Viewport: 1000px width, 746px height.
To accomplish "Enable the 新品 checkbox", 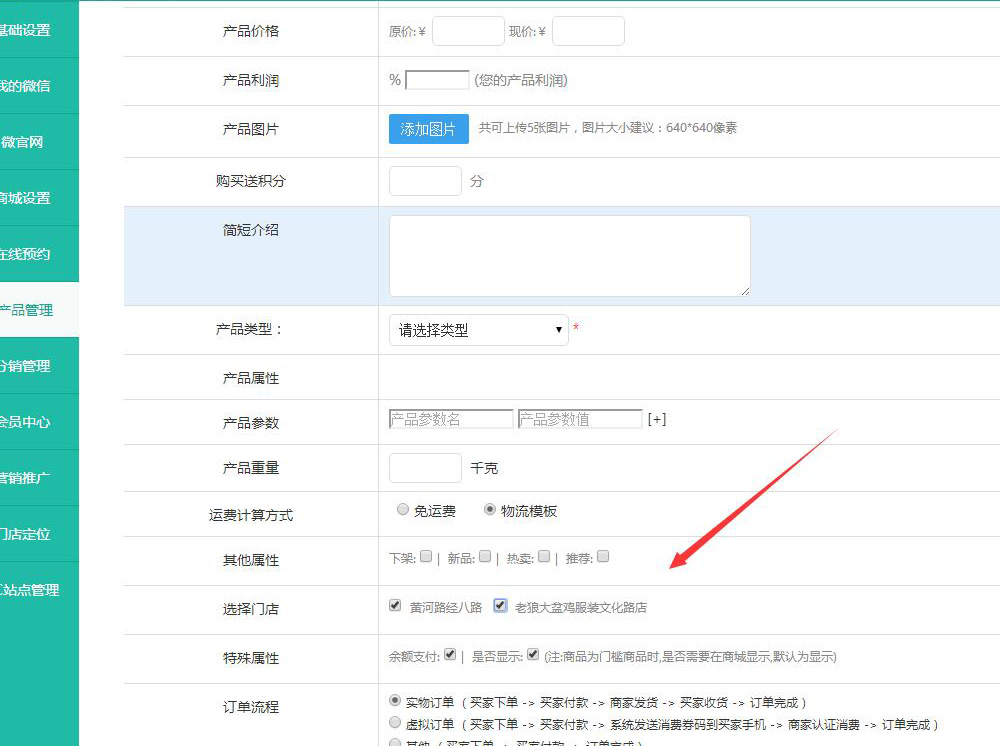I will click(x=485, y=557).
